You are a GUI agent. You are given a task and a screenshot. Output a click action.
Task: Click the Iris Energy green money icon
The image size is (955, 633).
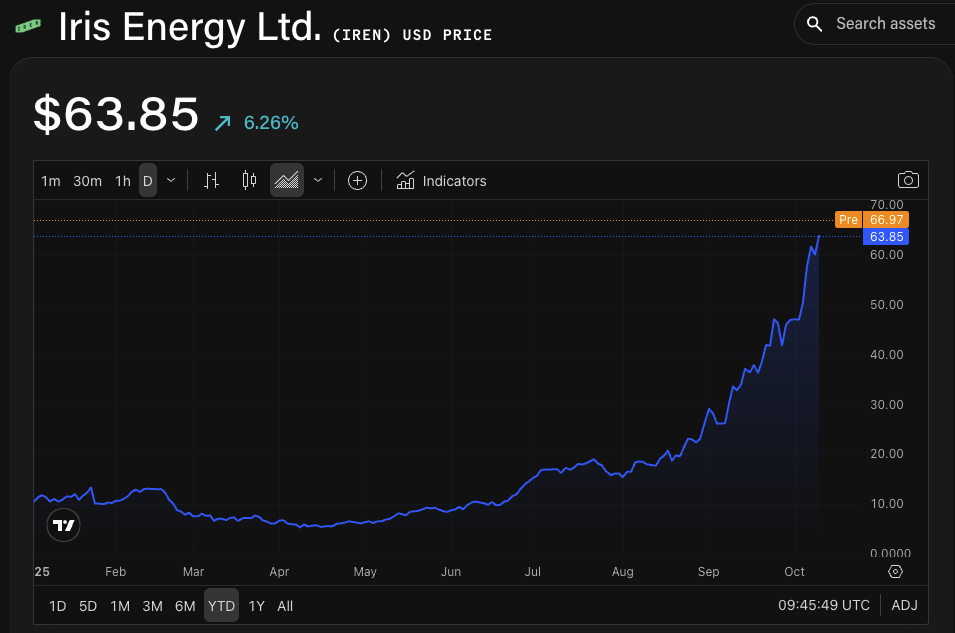click(28, 26)
